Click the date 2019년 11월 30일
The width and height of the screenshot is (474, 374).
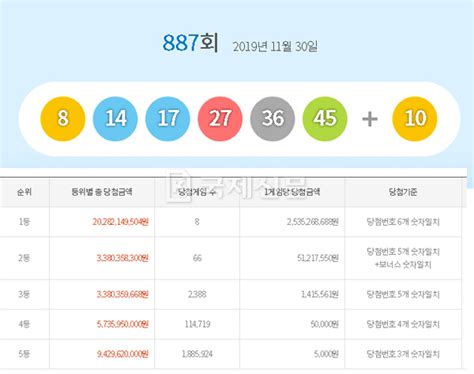click(275, 47)
